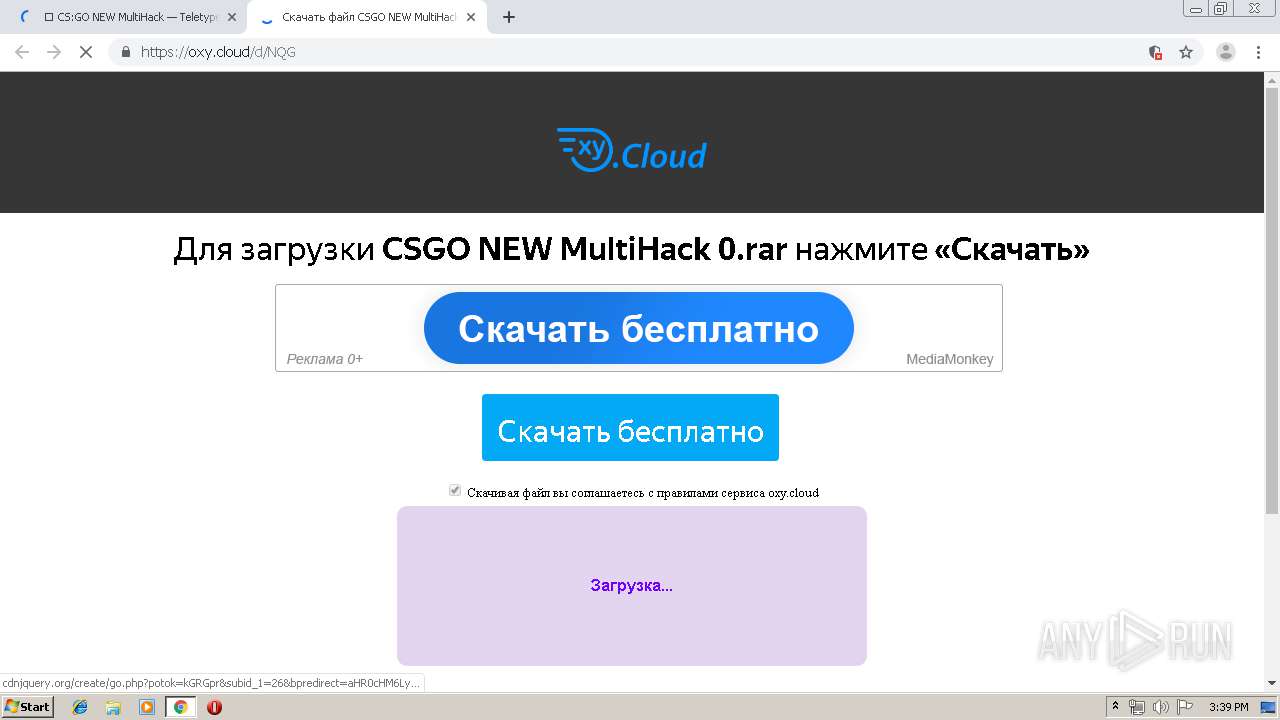The width and height of the screenshot is (1280, 720).
Task: Click the oxy.Cloud logo
Action: click(x=631, y=150)
